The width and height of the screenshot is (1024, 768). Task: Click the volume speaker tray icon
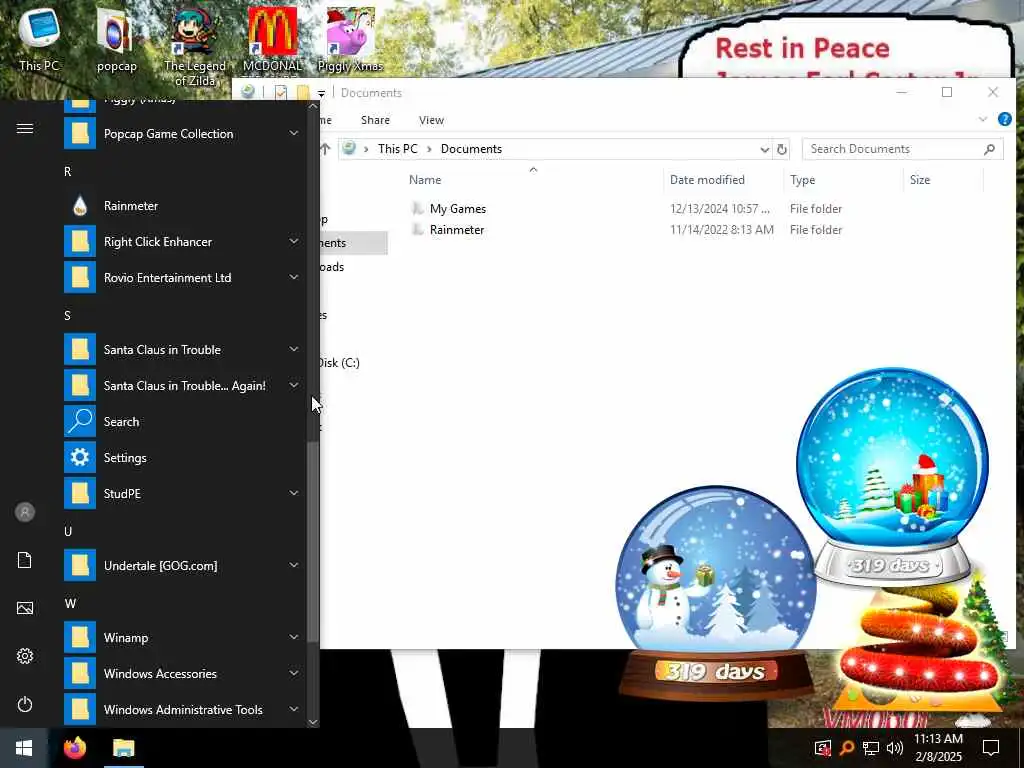click(x=895, y=748)
